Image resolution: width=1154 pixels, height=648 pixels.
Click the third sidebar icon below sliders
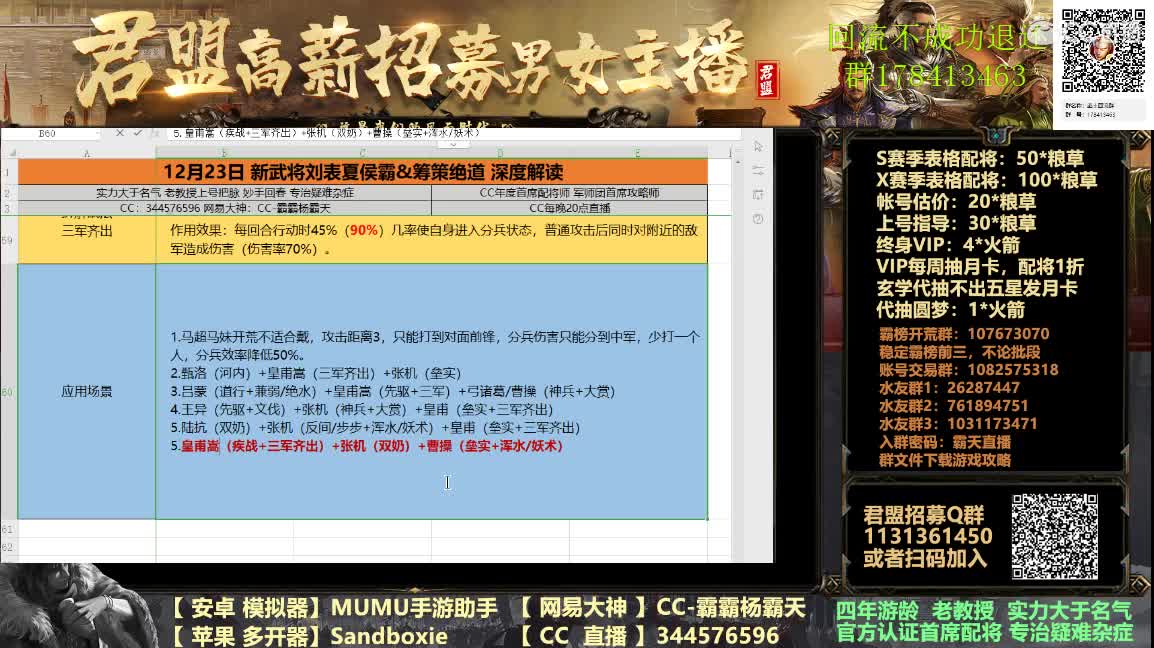(758, 194)
